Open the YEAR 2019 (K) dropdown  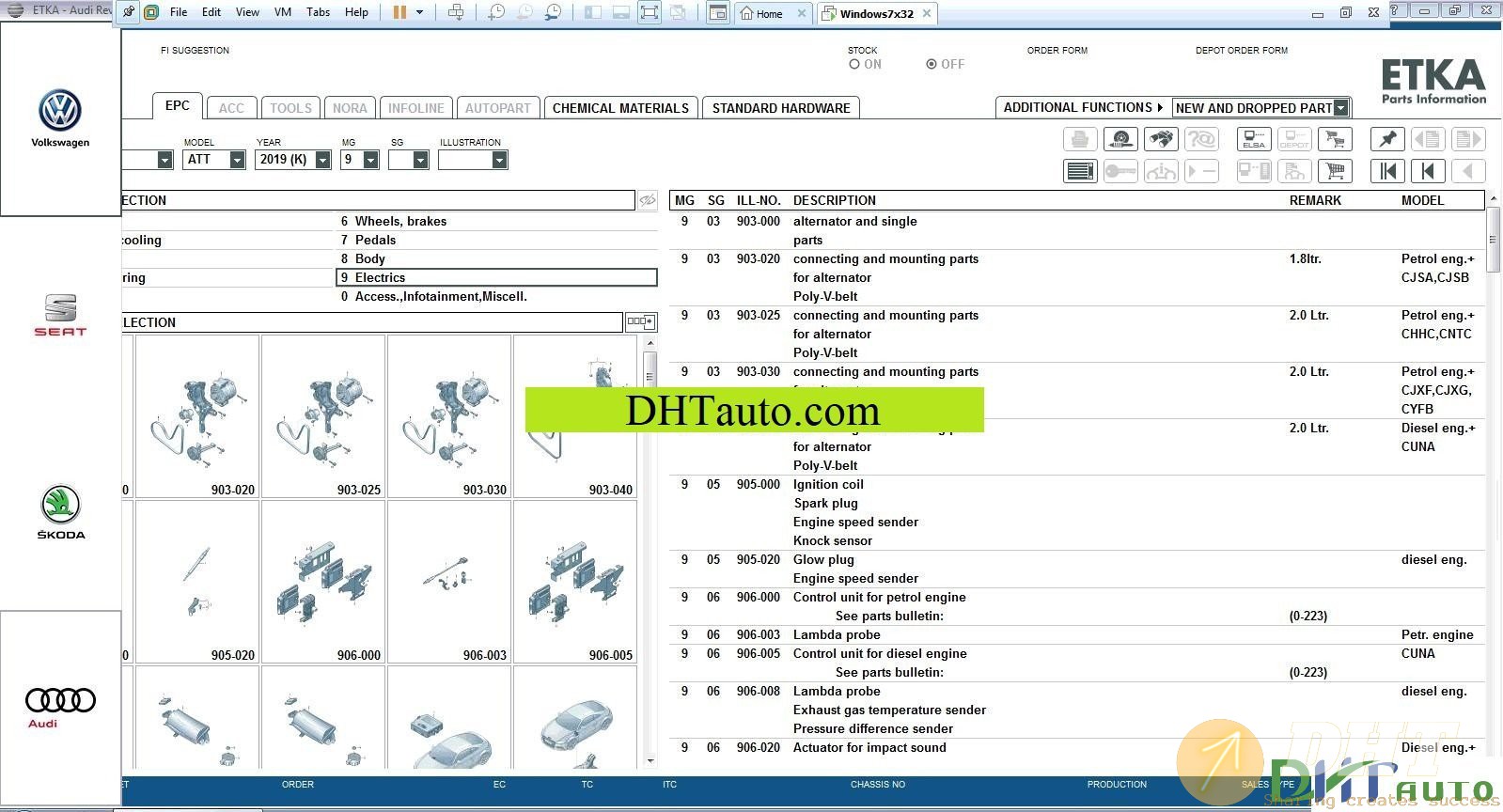click(x=322, y=160)
